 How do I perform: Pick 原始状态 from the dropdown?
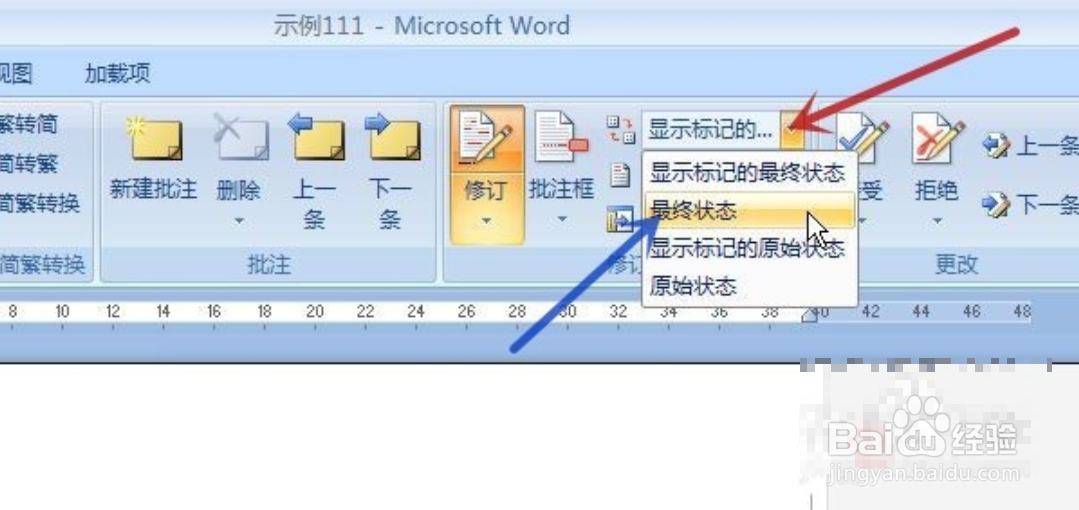749,285
